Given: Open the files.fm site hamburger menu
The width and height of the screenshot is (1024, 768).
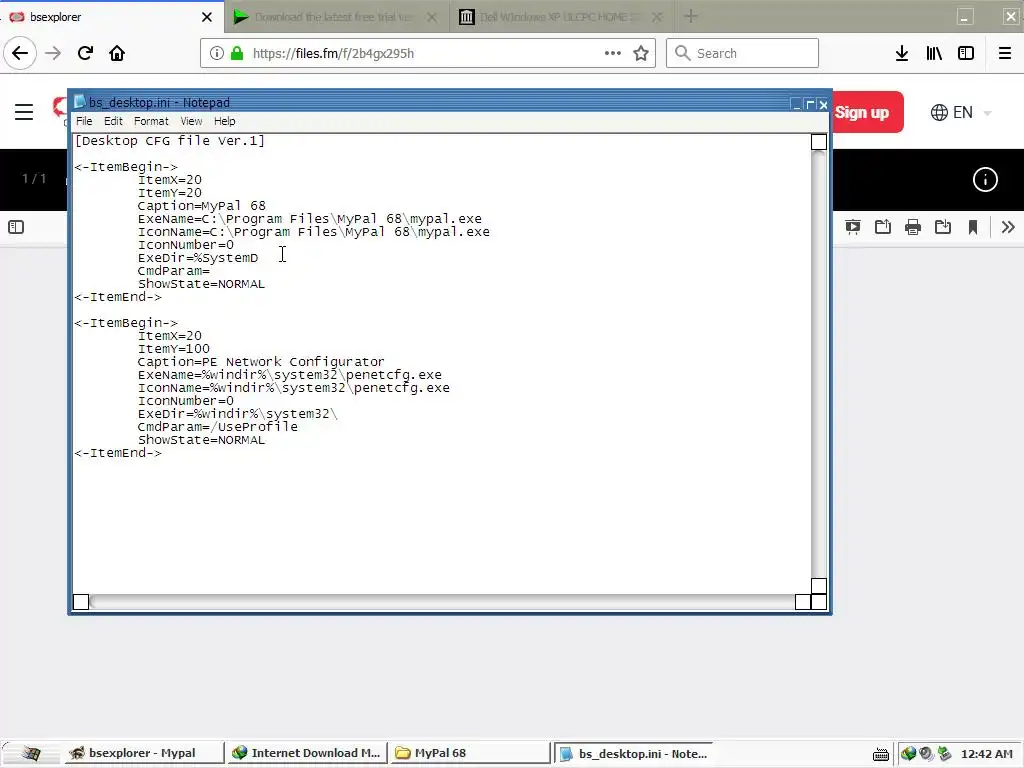Looking at the screenshot, I should pyautogui.click(x=24, y=112).
